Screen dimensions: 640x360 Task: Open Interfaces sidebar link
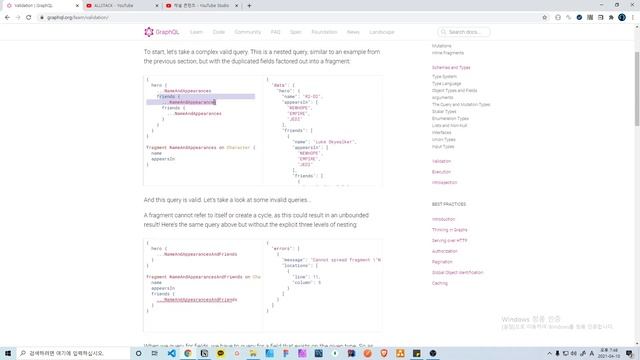(442, 132)
